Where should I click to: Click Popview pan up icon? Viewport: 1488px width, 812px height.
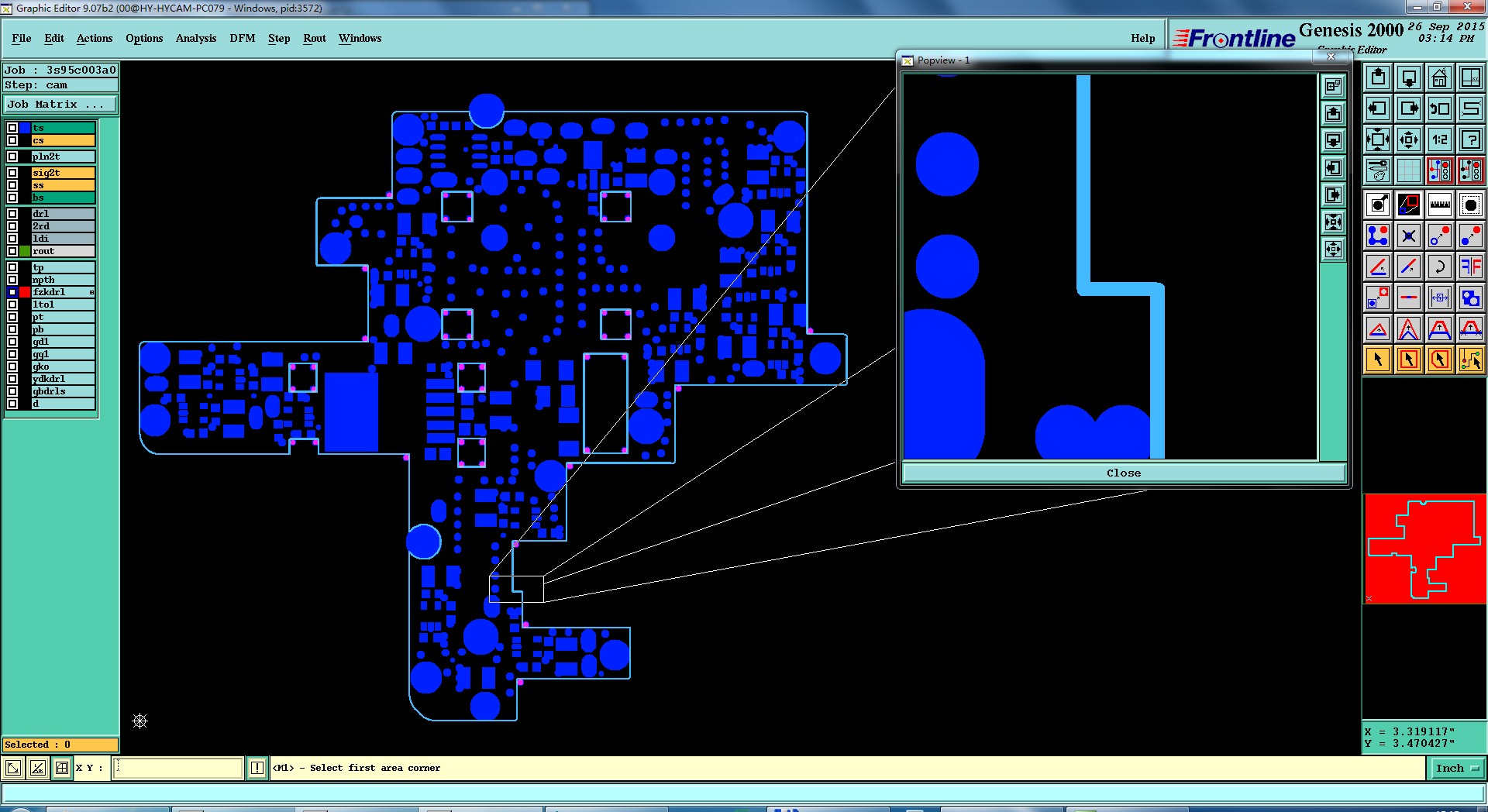coord(1333,113)
